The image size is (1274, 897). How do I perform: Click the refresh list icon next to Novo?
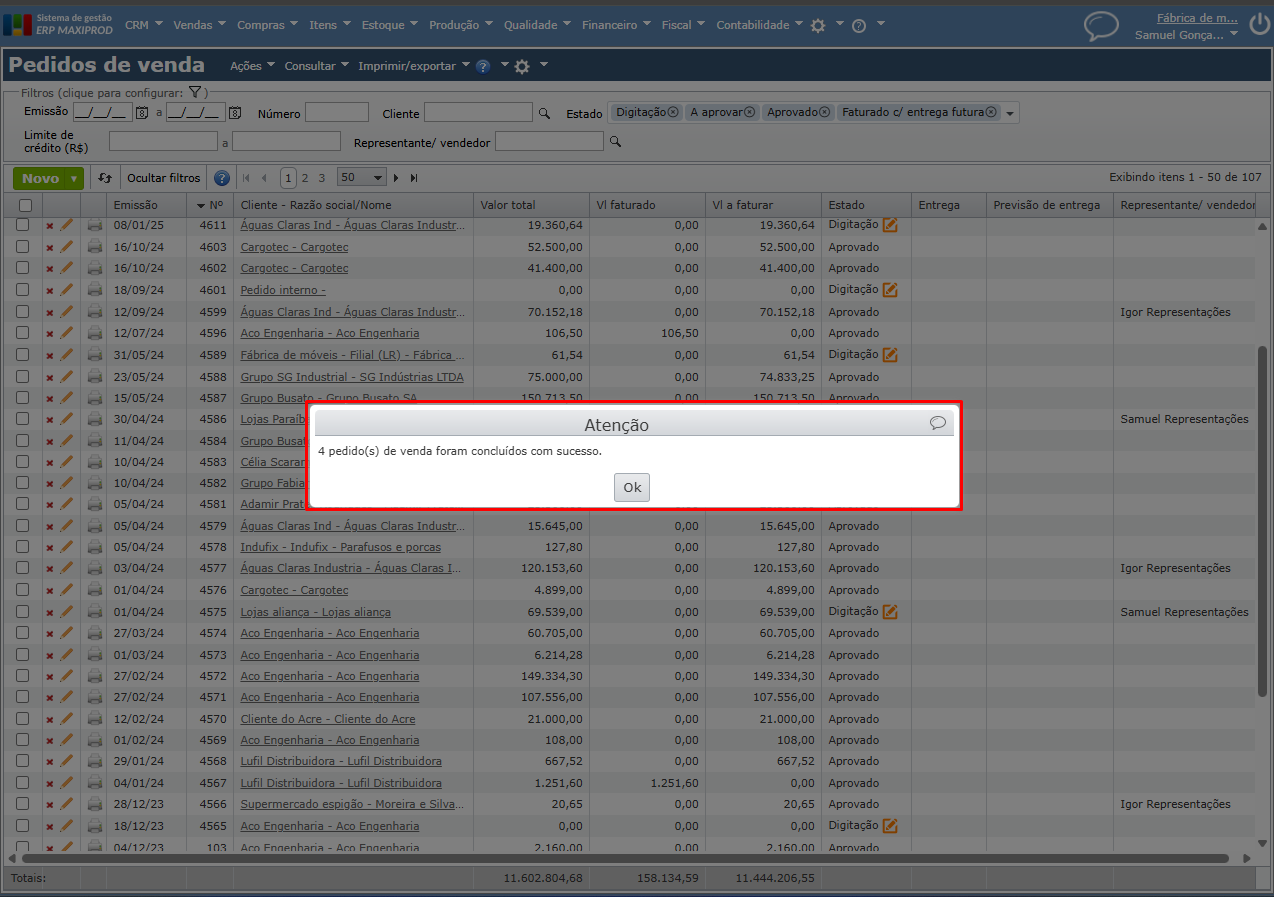coord(105,178)
